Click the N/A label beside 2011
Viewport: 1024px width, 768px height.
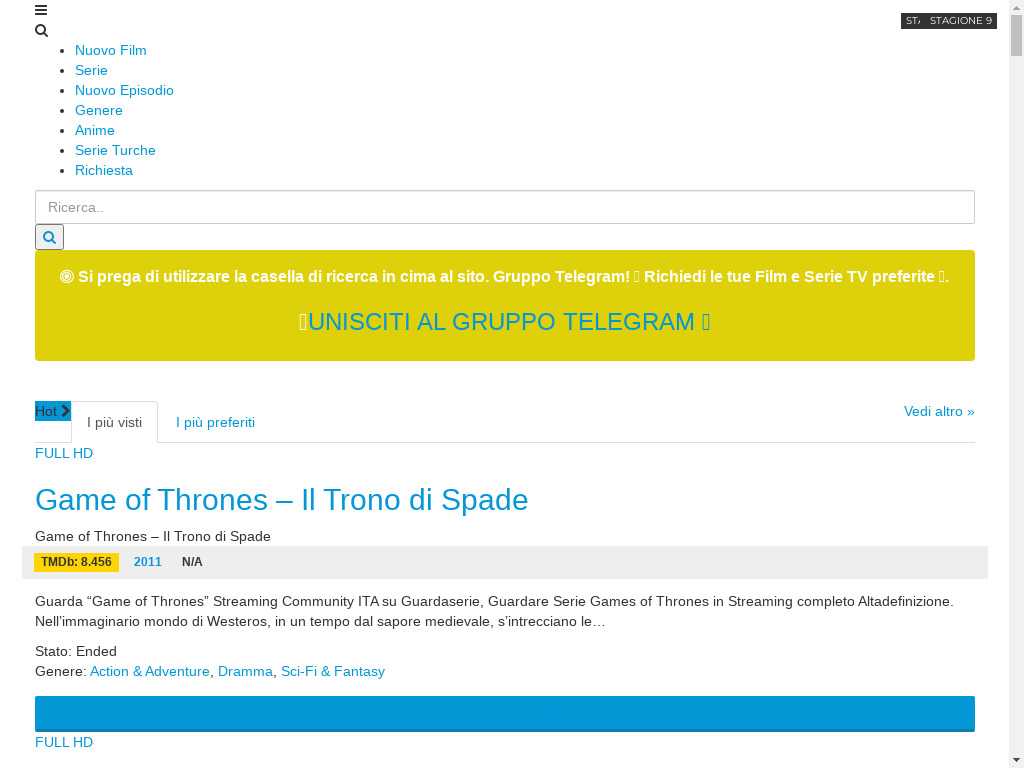[192, 562]
